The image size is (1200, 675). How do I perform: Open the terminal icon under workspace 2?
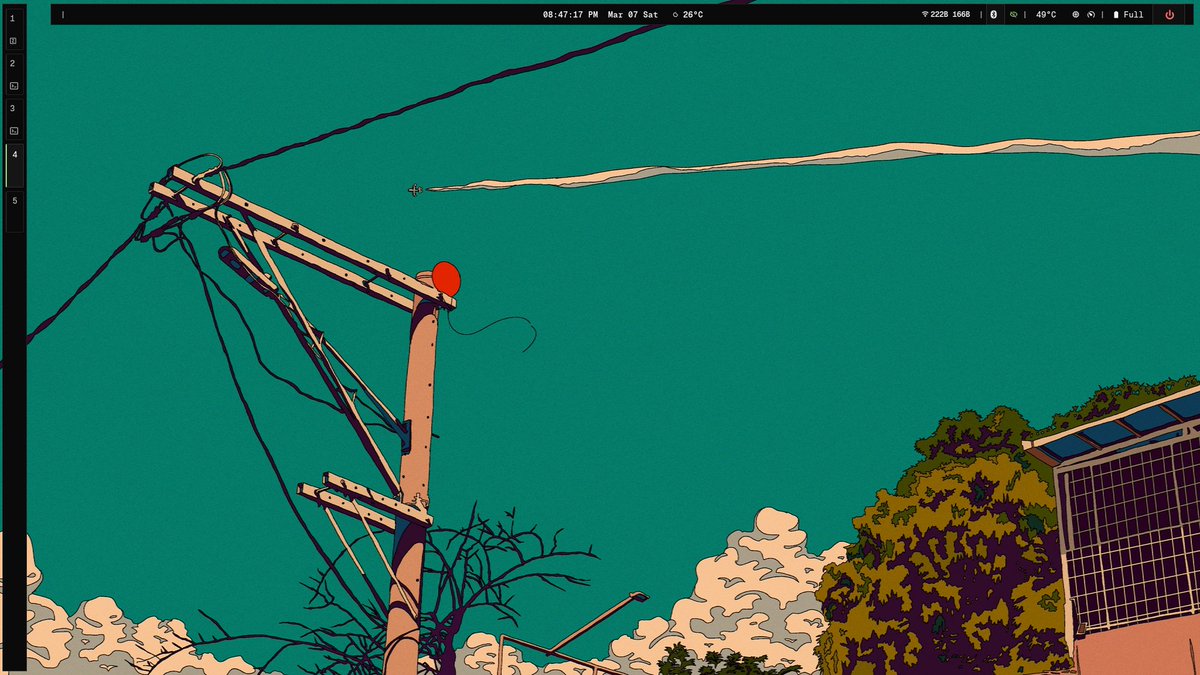[x=13, y=86]
